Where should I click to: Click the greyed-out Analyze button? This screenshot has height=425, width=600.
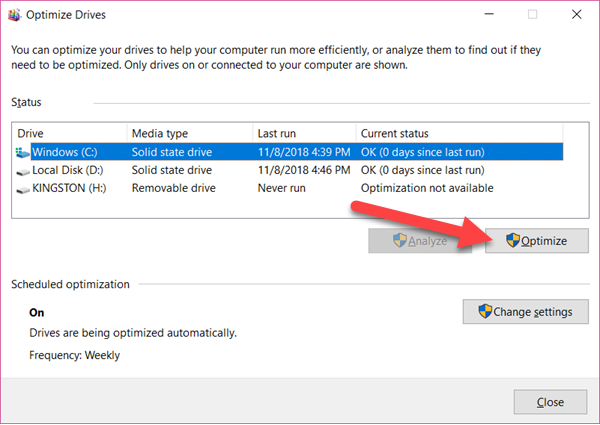click(420, 241)
